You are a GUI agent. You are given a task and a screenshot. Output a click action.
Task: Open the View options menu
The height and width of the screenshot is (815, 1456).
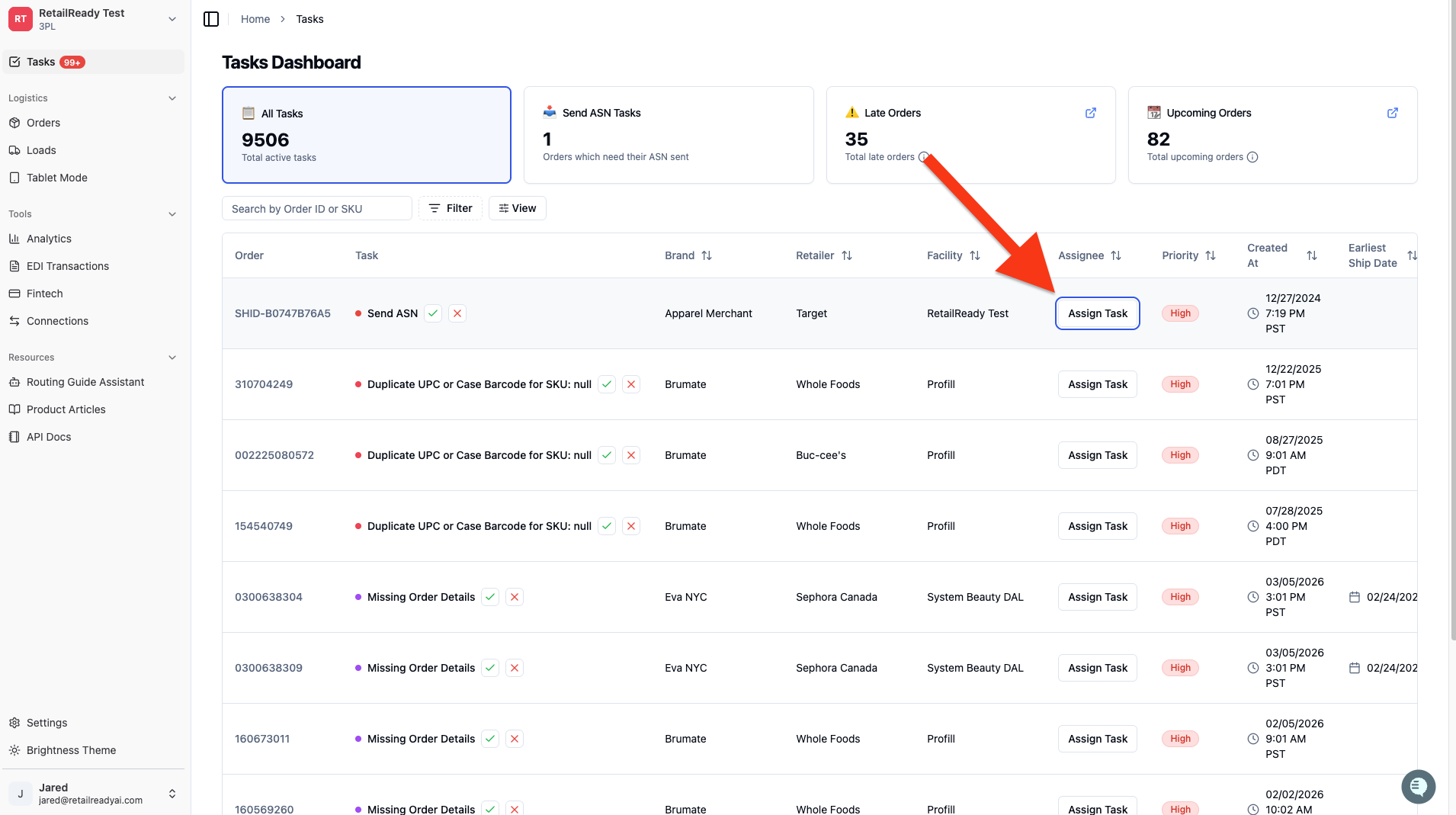tap(518, 208)
